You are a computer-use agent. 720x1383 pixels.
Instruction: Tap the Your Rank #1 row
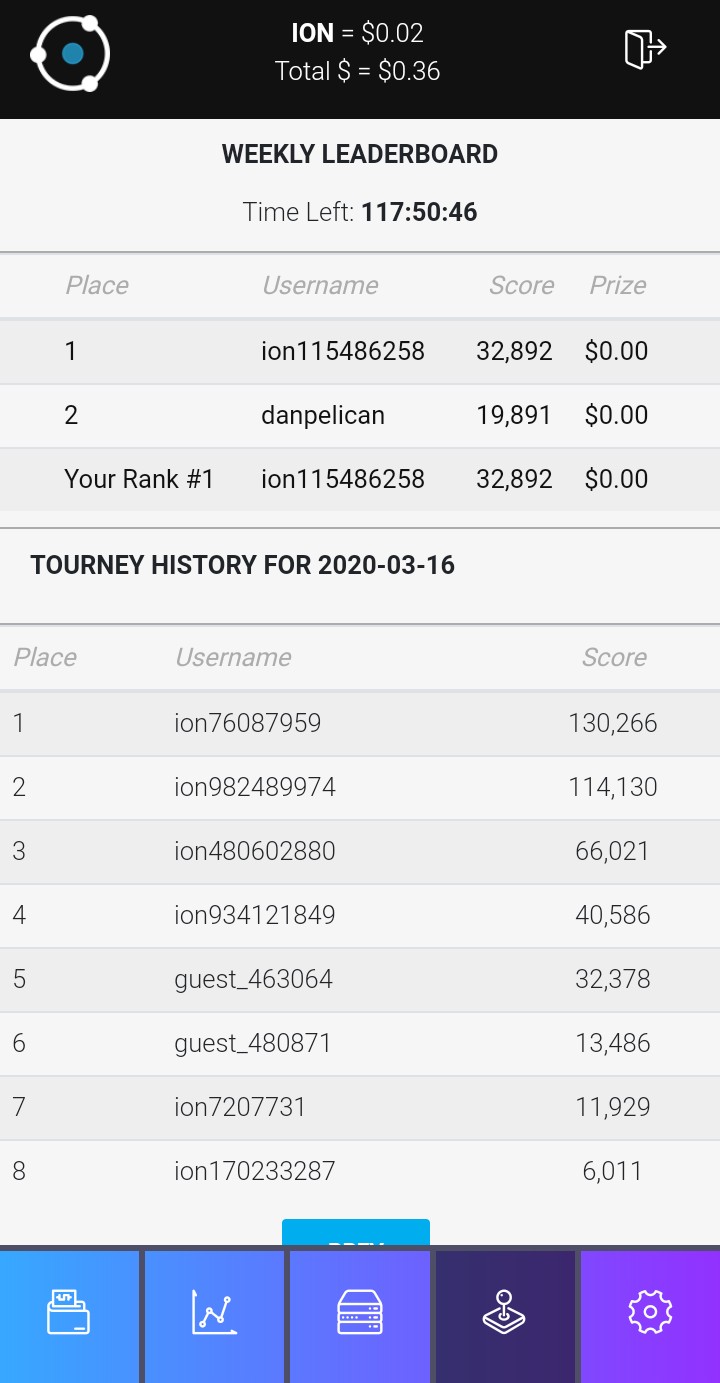coord(360,479)
